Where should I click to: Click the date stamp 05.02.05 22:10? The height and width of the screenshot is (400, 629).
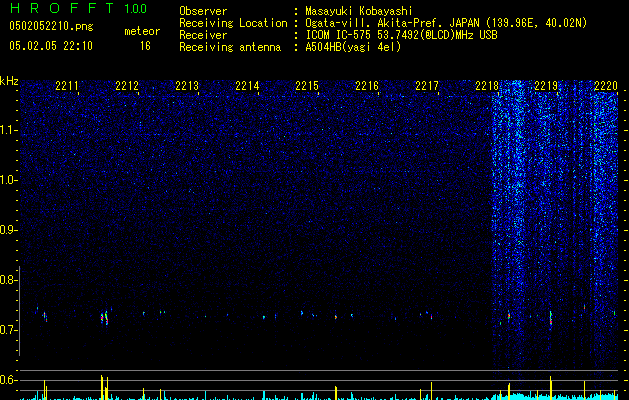tap(51, 46)
